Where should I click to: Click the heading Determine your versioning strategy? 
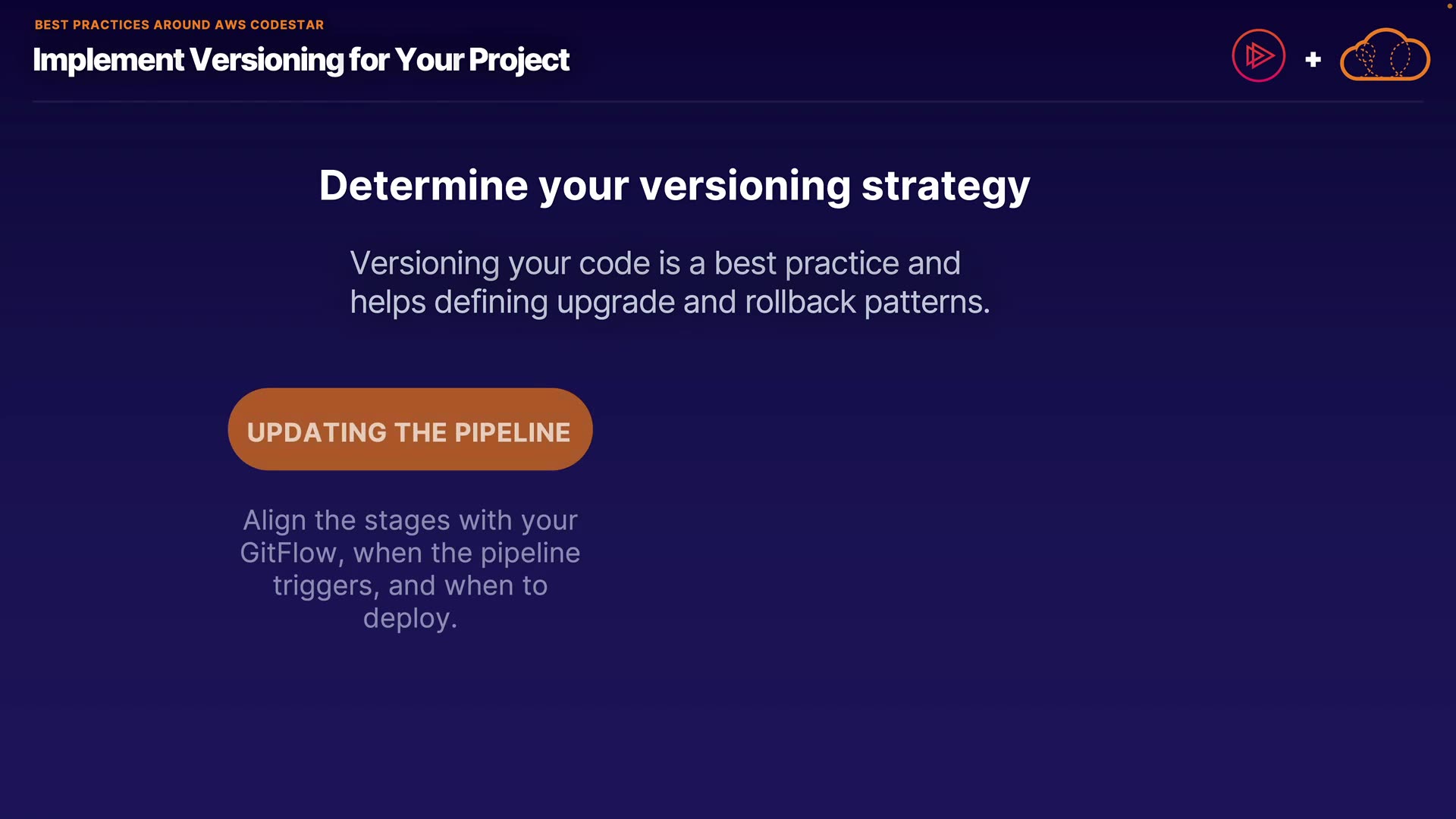tap(674, 186)
